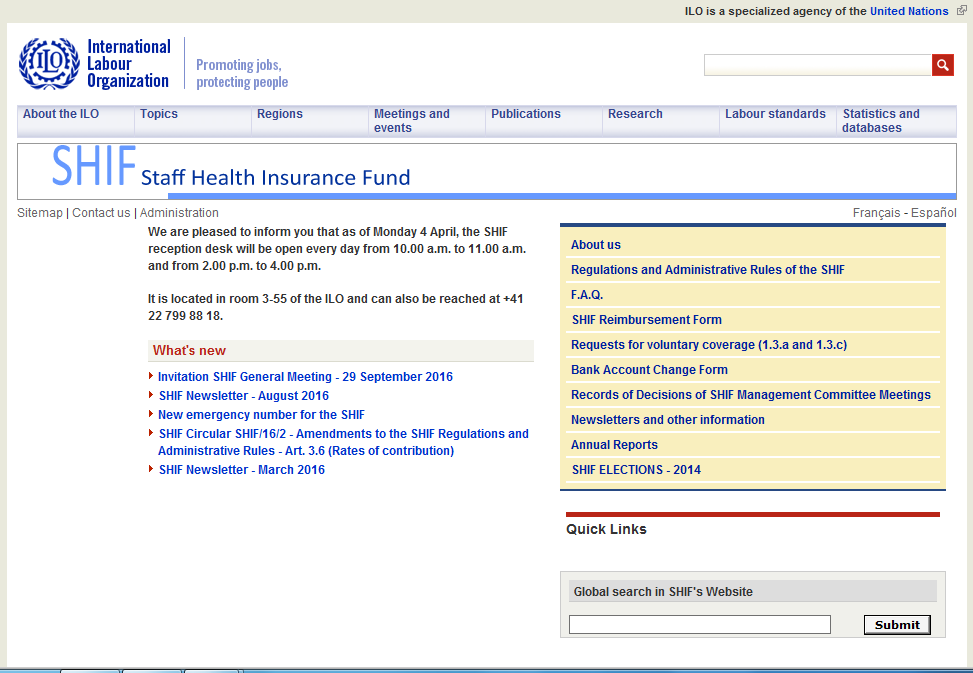Open the Statistics and databases menu

pos(881,121)
